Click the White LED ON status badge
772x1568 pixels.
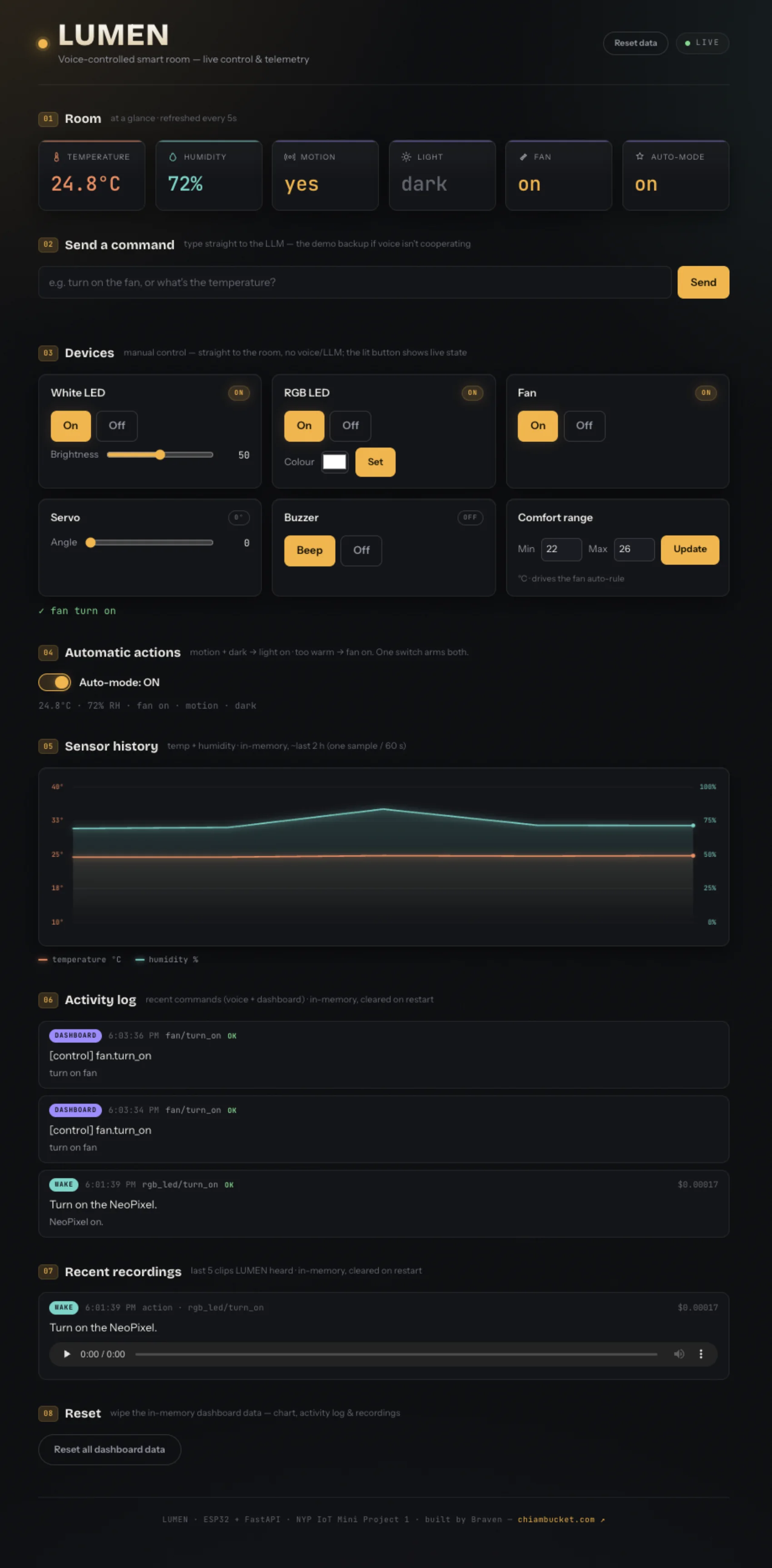238,393
